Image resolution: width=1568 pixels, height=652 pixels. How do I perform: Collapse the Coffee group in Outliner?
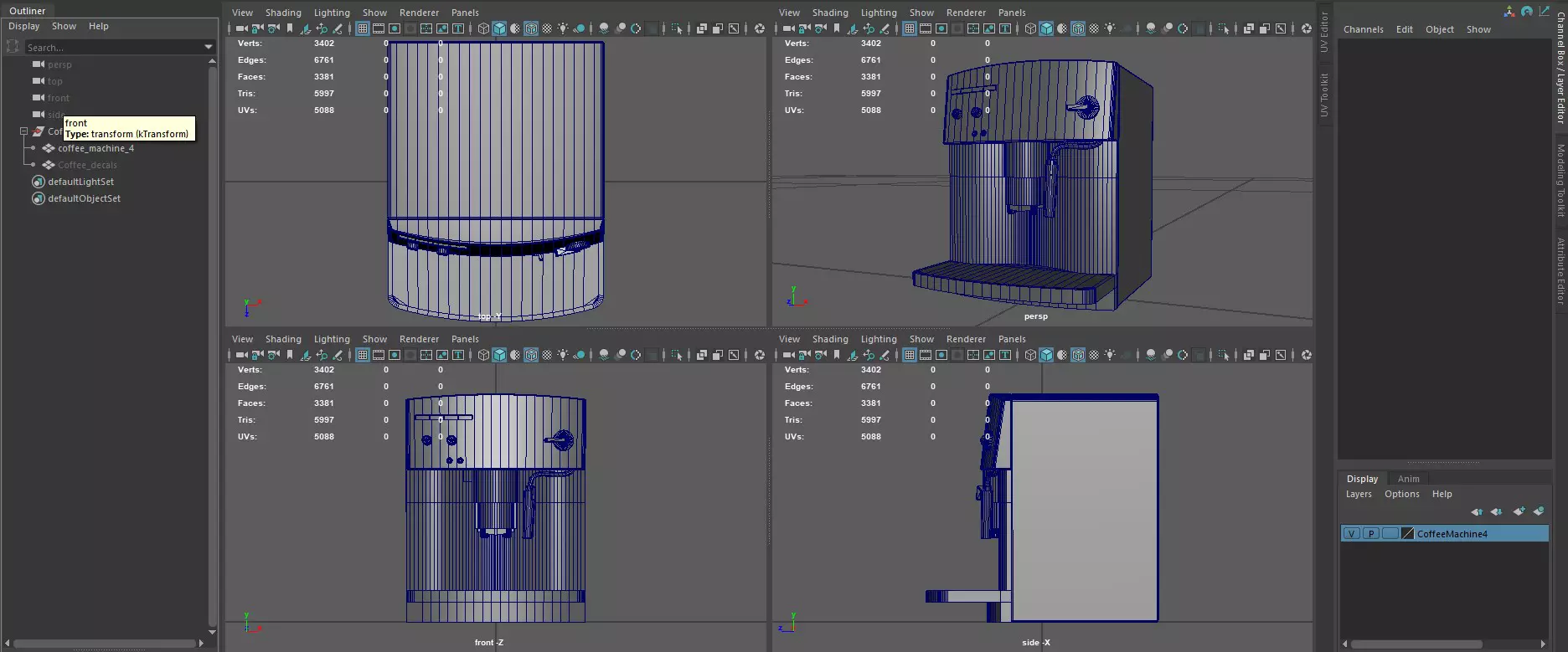tap(24, 131)
